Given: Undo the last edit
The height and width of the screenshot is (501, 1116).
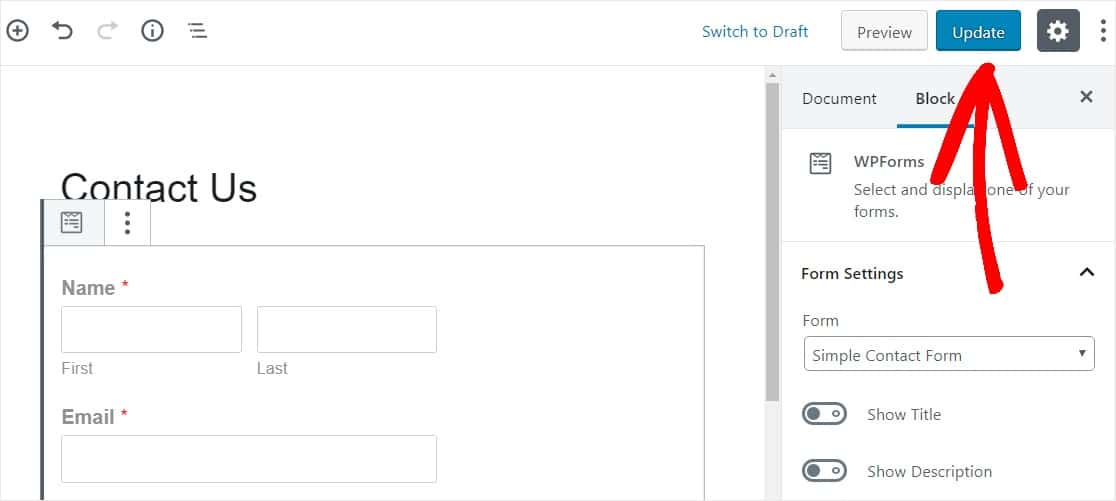Looking at the screenshot, I should click(x=63, y=31).
